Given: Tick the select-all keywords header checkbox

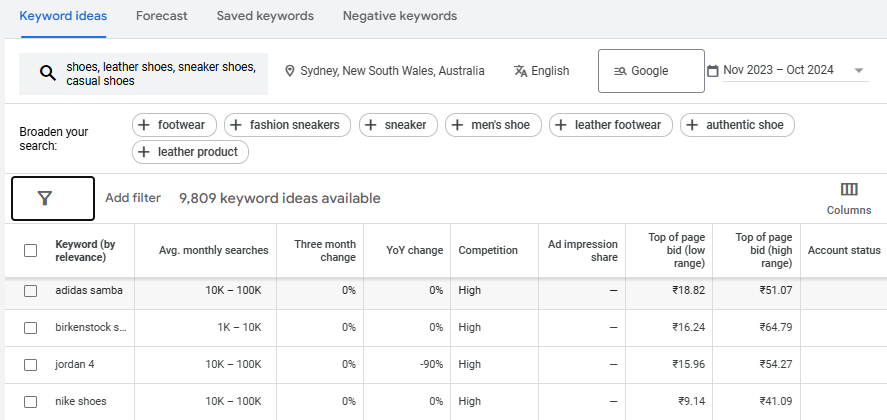Looking at the screenshot, I should (31, 250).
